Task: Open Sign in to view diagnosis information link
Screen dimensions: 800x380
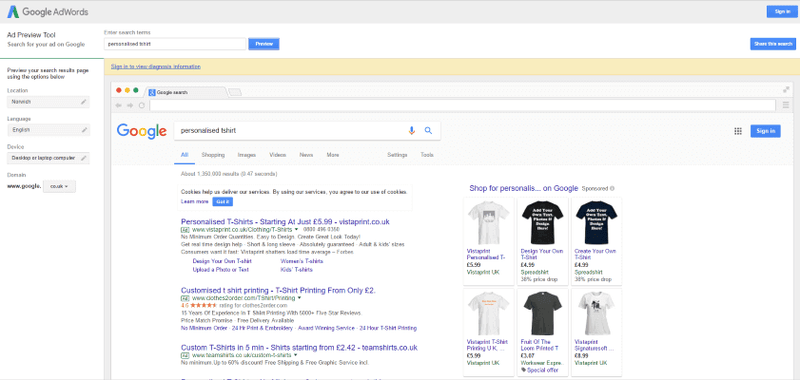Action: (x=156, y=66)
